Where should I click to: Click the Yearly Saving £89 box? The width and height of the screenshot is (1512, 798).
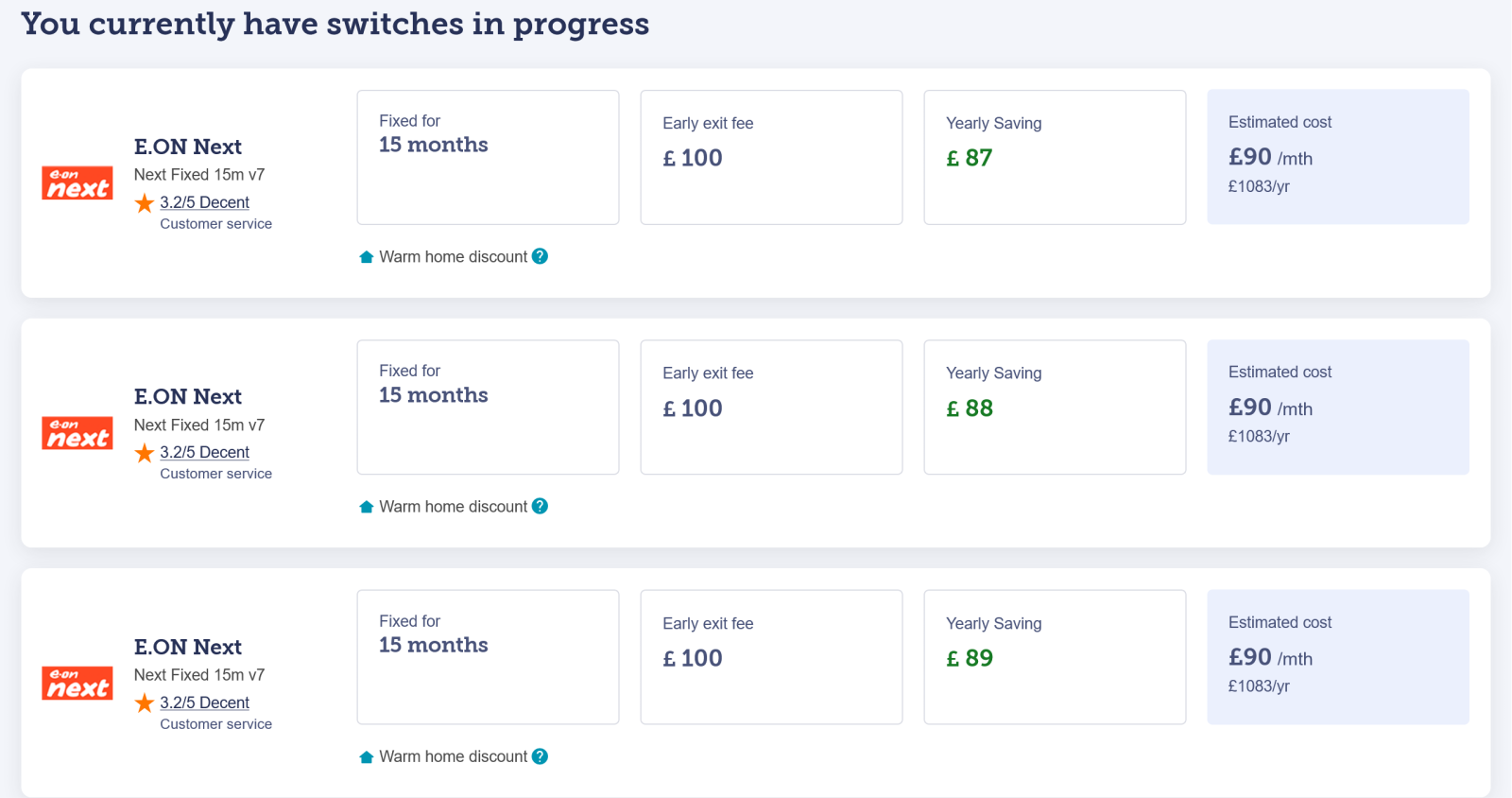[x=1055, y=657]
